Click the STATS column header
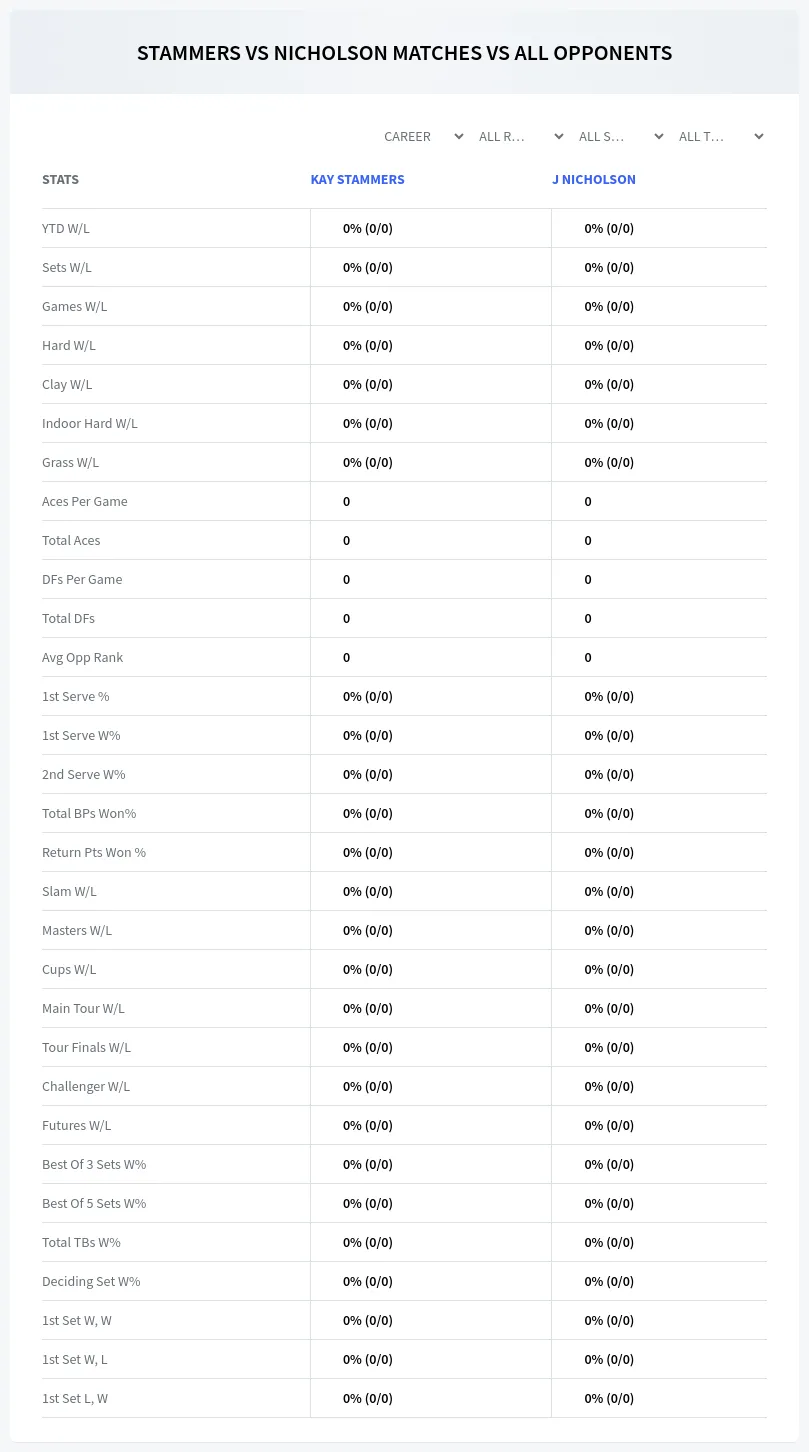The width and height of the screenshot is (809, 1452). pos(60,180)
